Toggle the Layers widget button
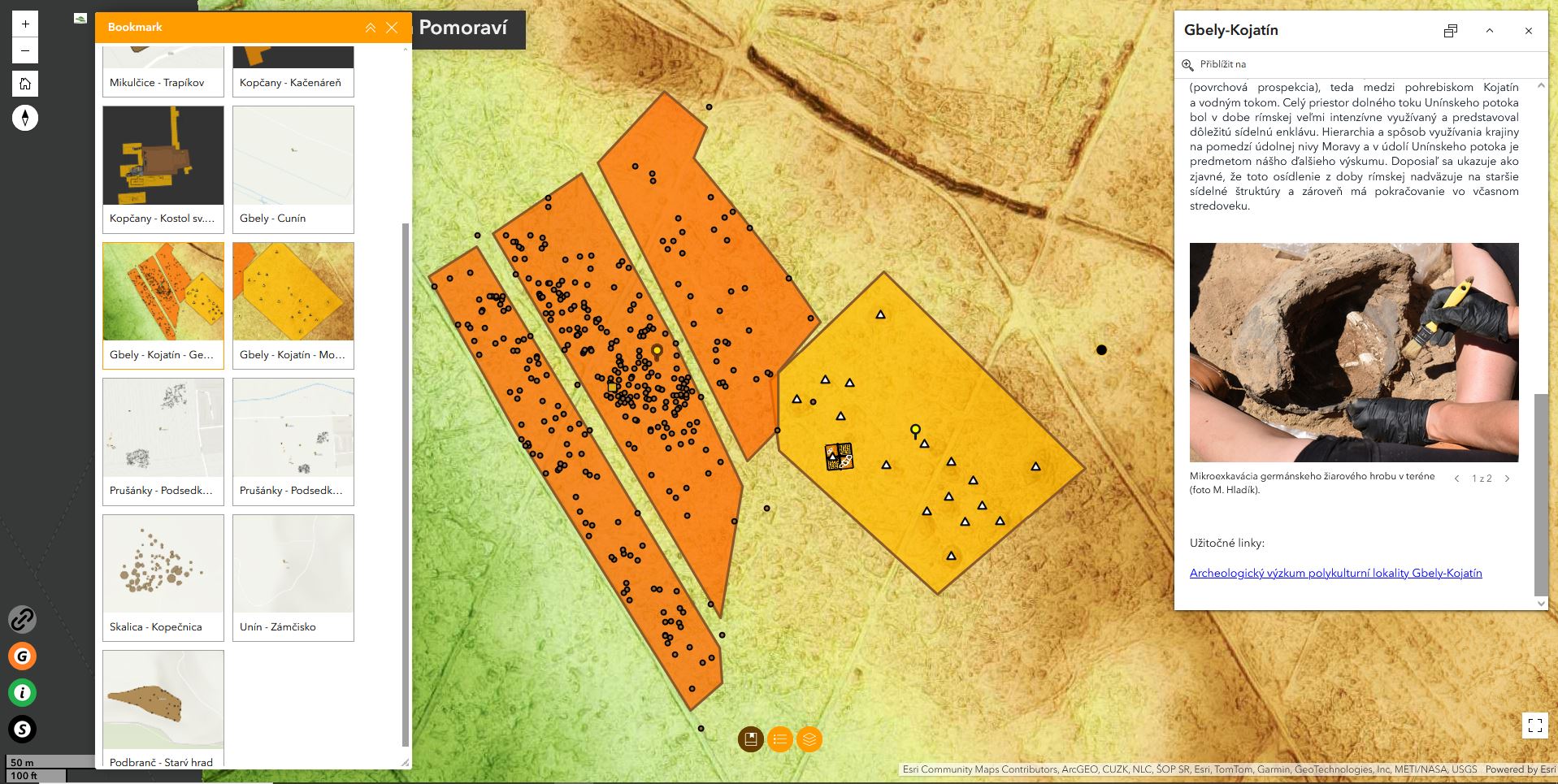The height and width of the screenshot is (784, 1558). coord(809,739)
